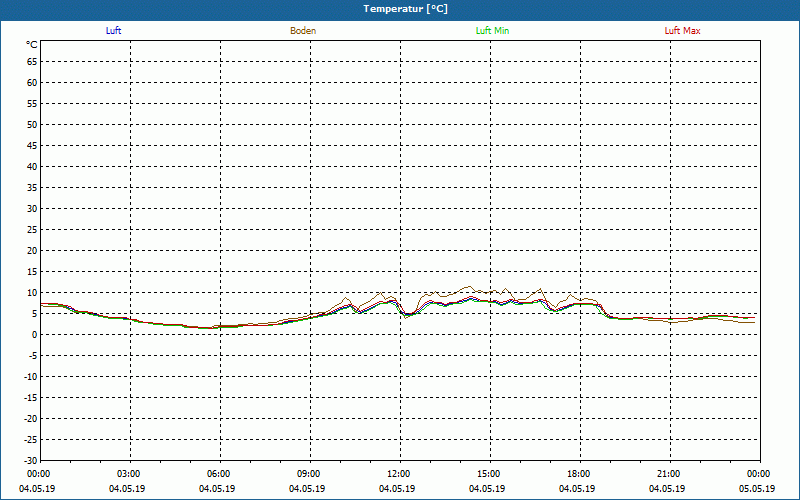Screen dimensions: 800x500
Task: Click the 65 value on y-axis
Action: tap(32, 62)
